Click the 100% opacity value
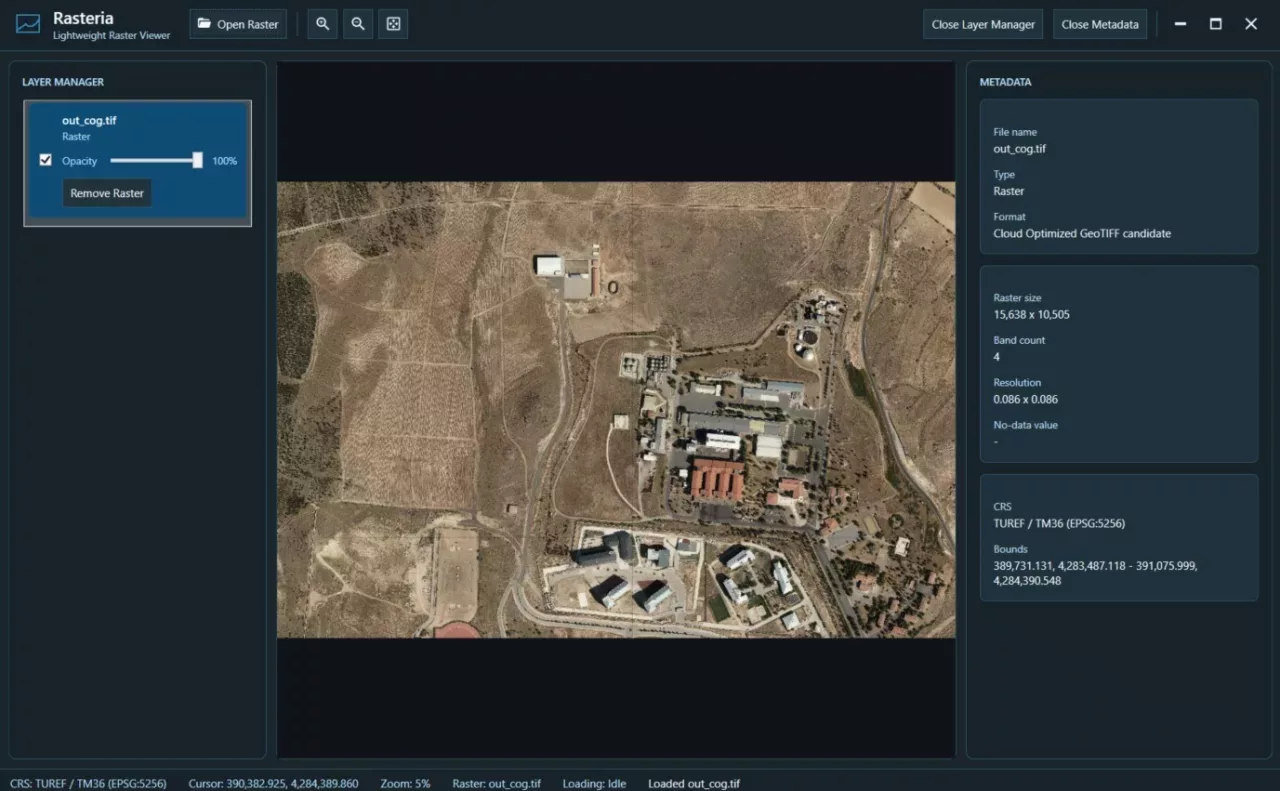This screenshot has width=1280, height=791. point(225,161)
